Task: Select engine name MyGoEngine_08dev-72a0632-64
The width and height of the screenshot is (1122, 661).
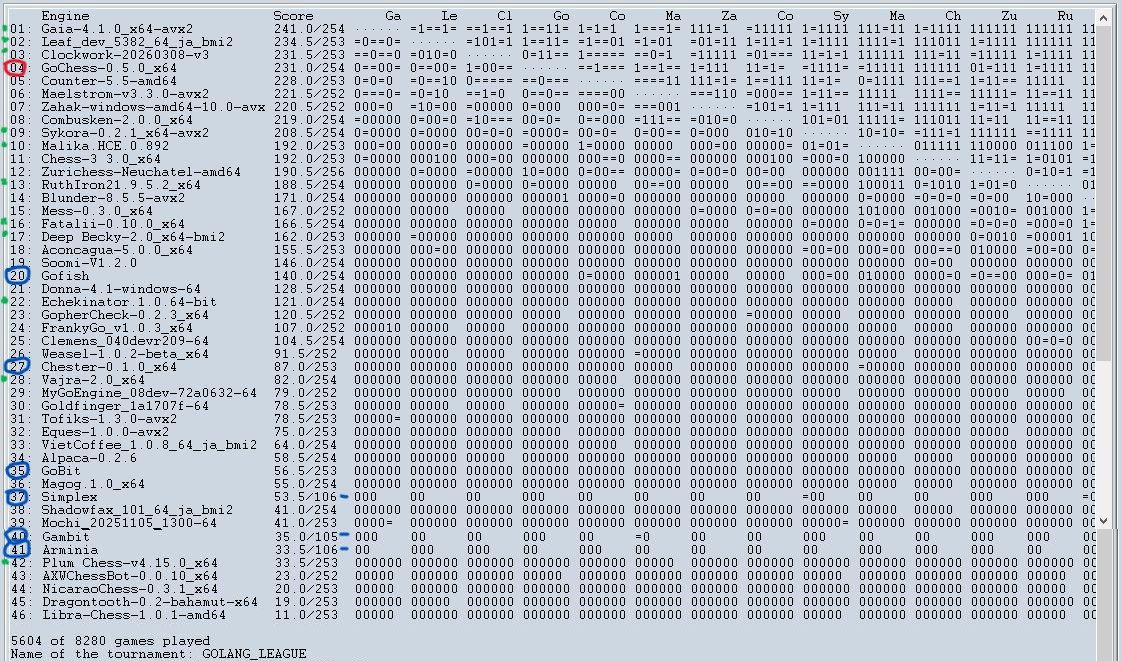Action: 149,393
